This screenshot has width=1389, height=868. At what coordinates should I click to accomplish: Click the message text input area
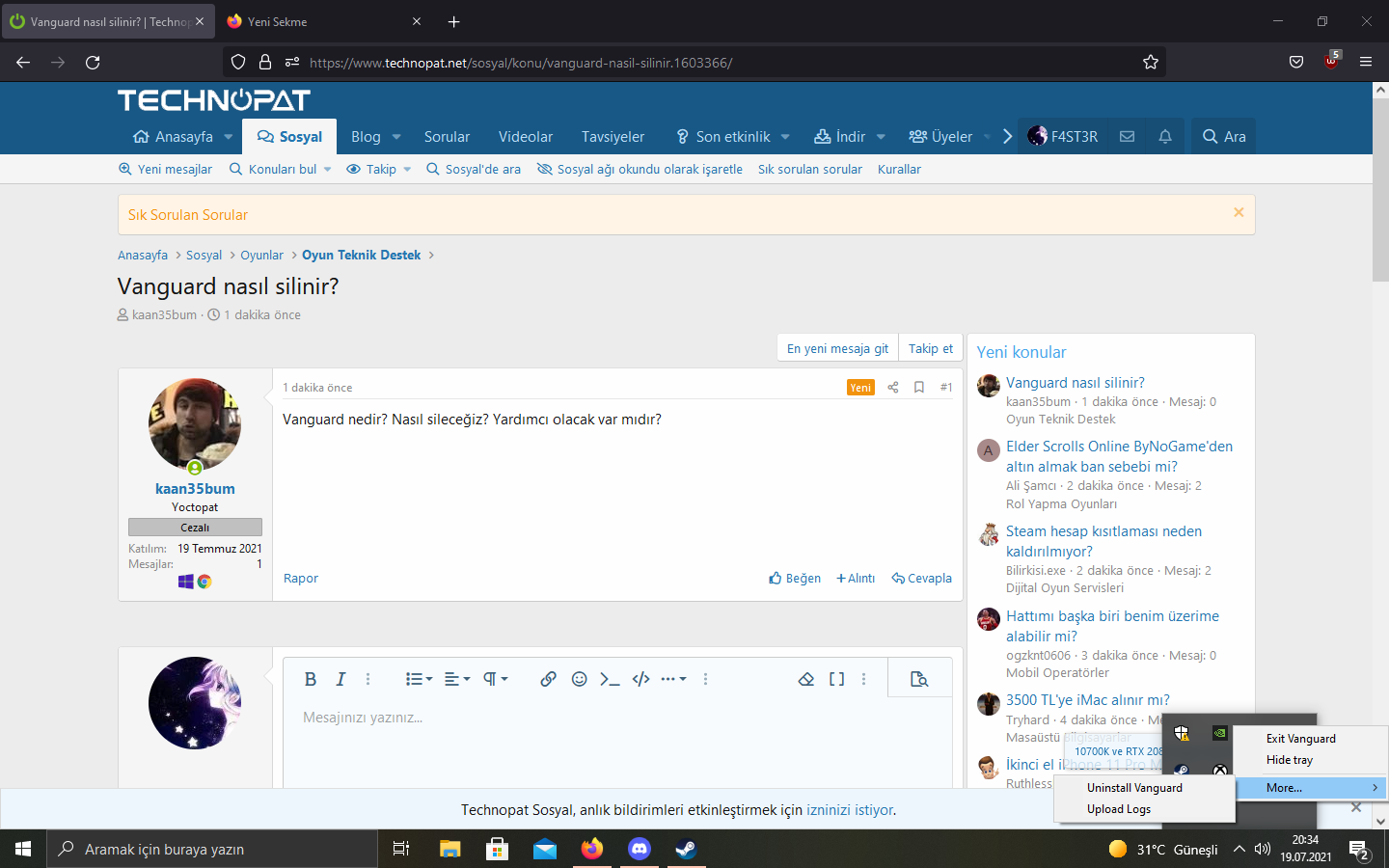point(617,743)
